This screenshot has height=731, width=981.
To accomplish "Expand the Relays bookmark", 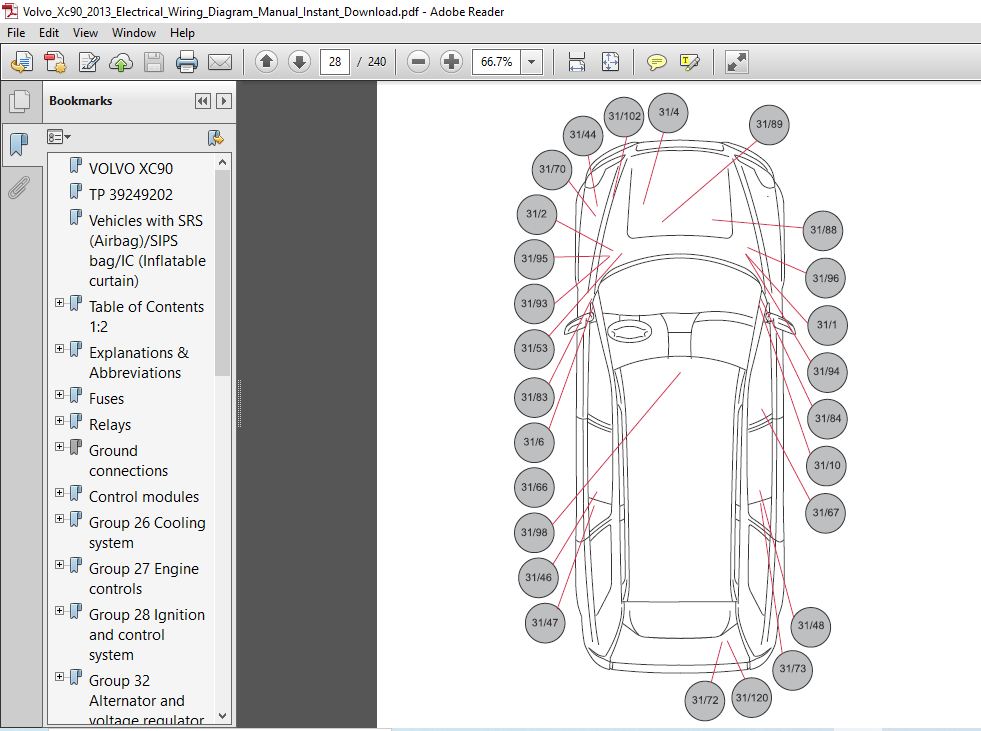I will coord(59,421).
